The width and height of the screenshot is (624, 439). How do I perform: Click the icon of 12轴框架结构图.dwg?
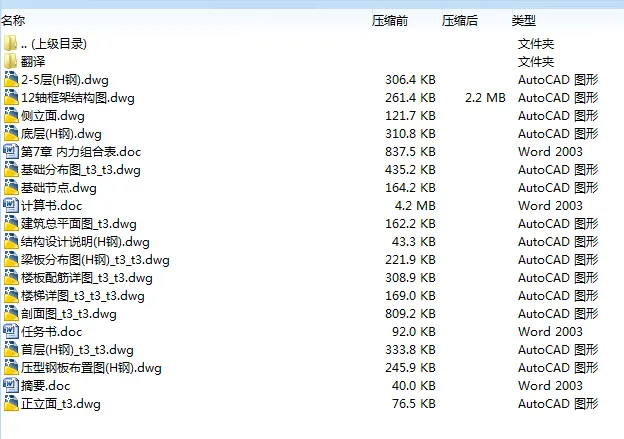point(11,97)
